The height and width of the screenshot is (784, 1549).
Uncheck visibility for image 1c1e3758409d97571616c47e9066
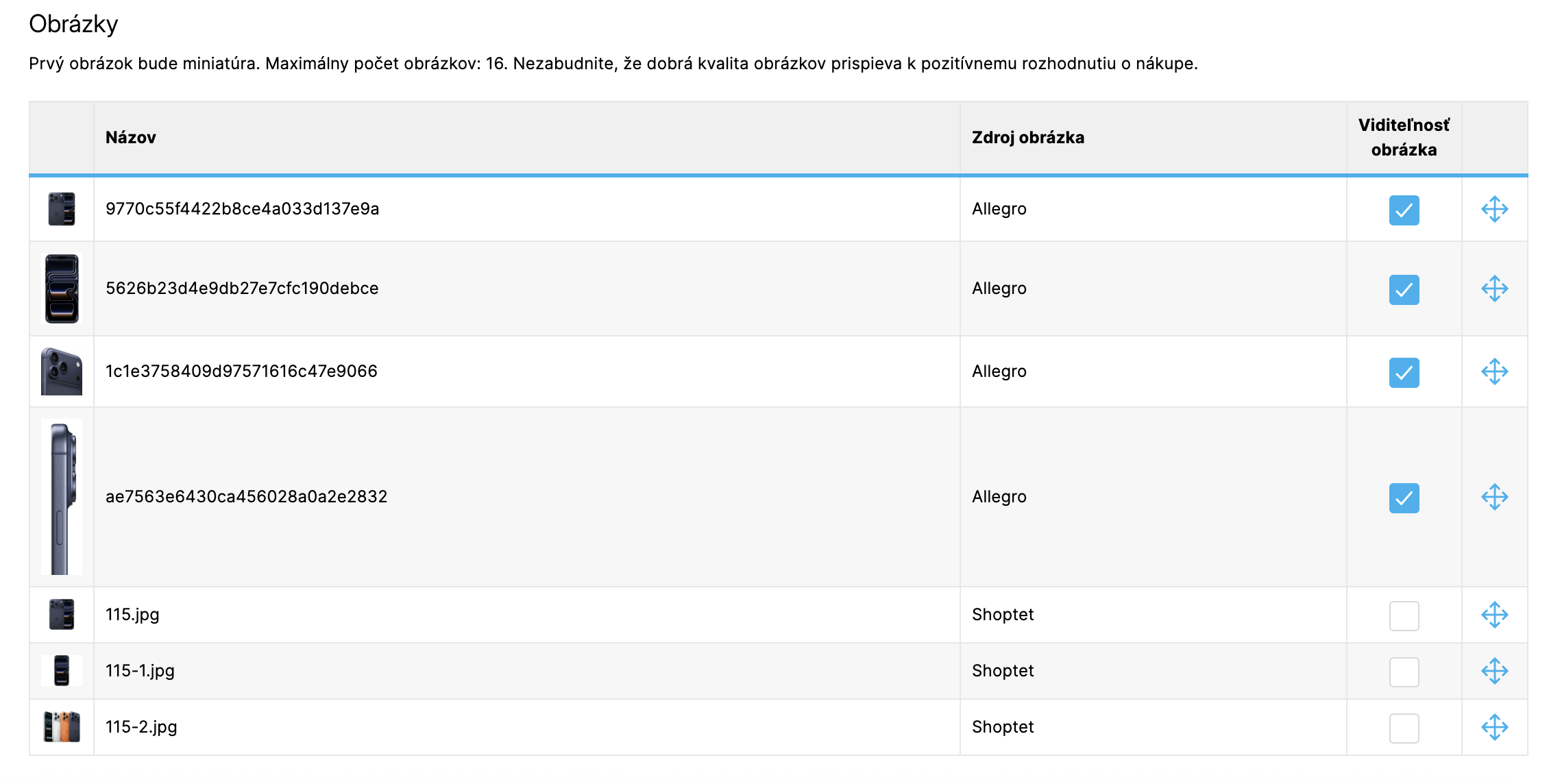pyautogui.click(x=1404, y=373)
